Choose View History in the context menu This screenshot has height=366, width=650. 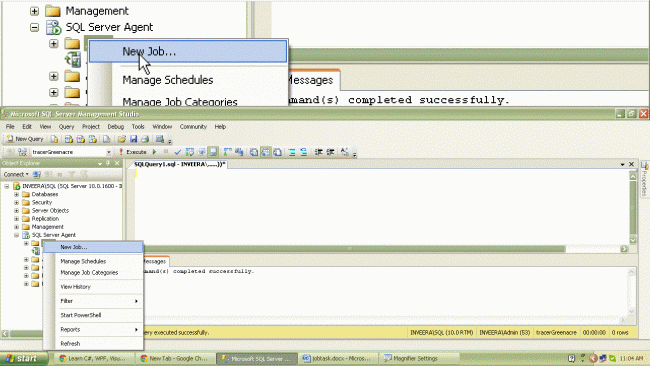(93, 287)
